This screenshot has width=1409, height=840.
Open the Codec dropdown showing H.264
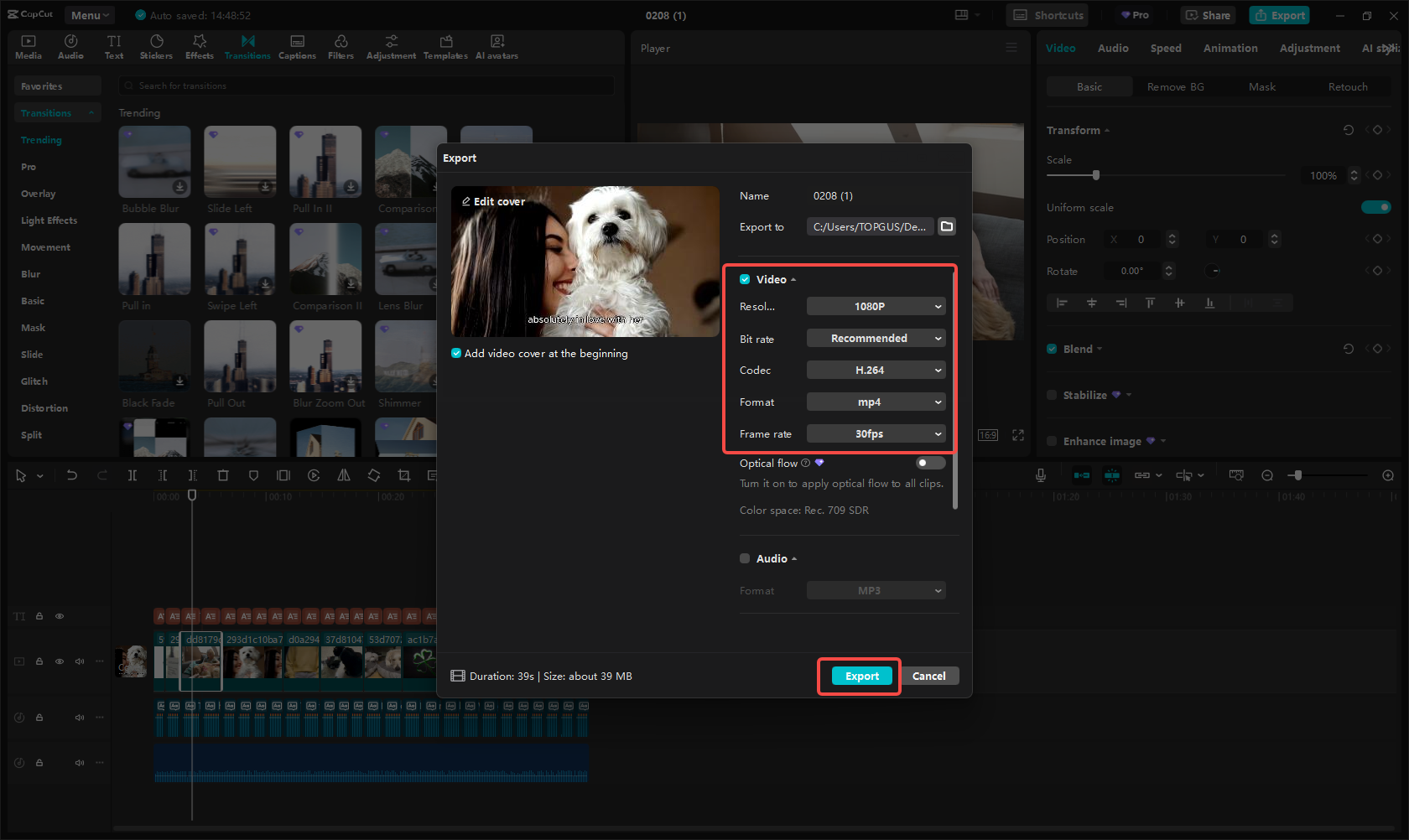pyautogui.click(x=876, y=370)
